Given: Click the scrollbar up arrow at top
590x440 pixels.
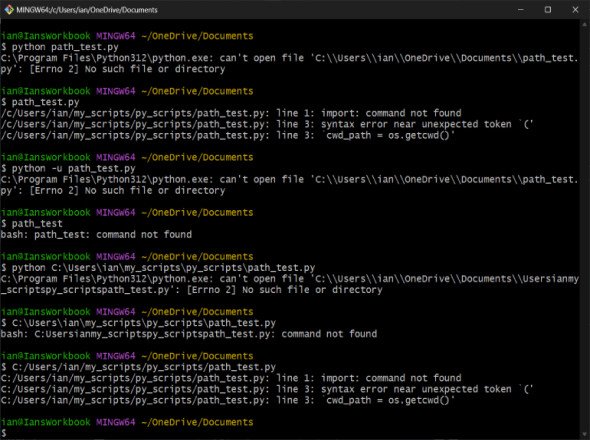Looking at the screenshot, I should point(585,25).
